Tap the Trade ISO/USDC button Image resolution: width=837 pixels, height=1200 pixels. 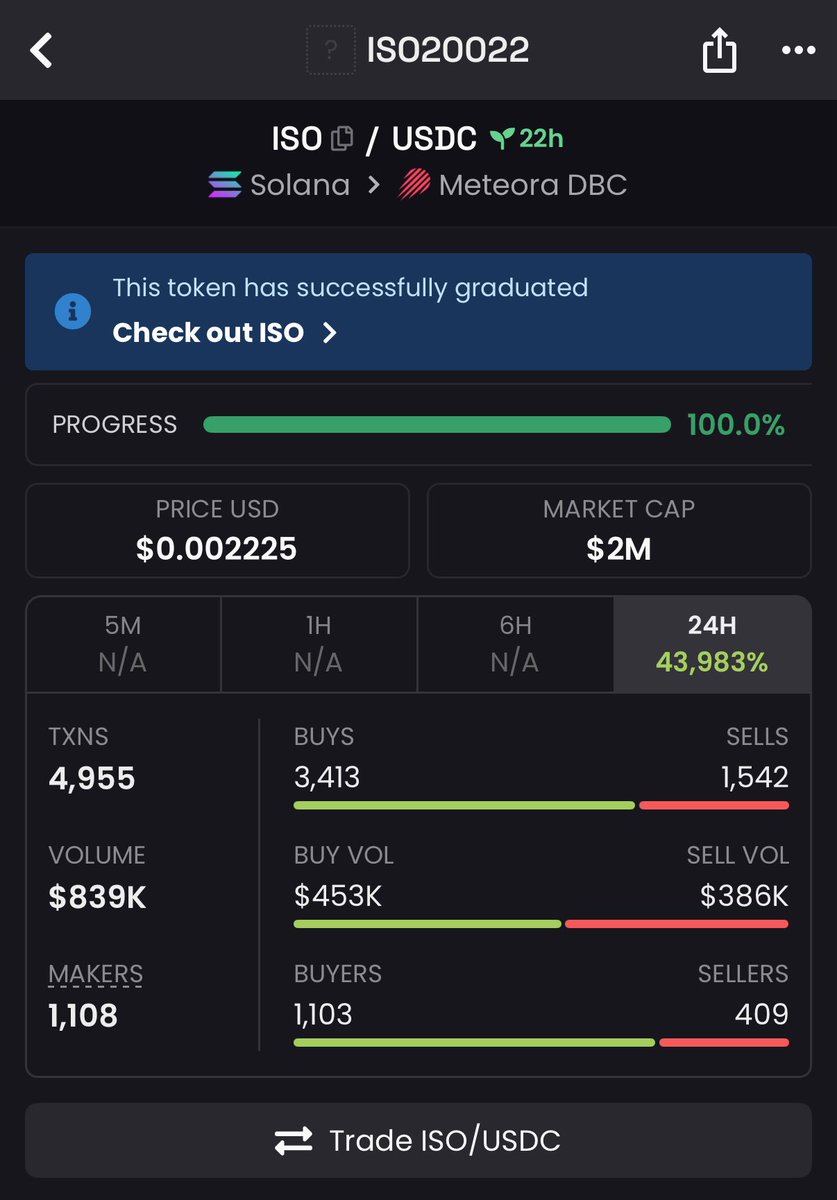418,1141
